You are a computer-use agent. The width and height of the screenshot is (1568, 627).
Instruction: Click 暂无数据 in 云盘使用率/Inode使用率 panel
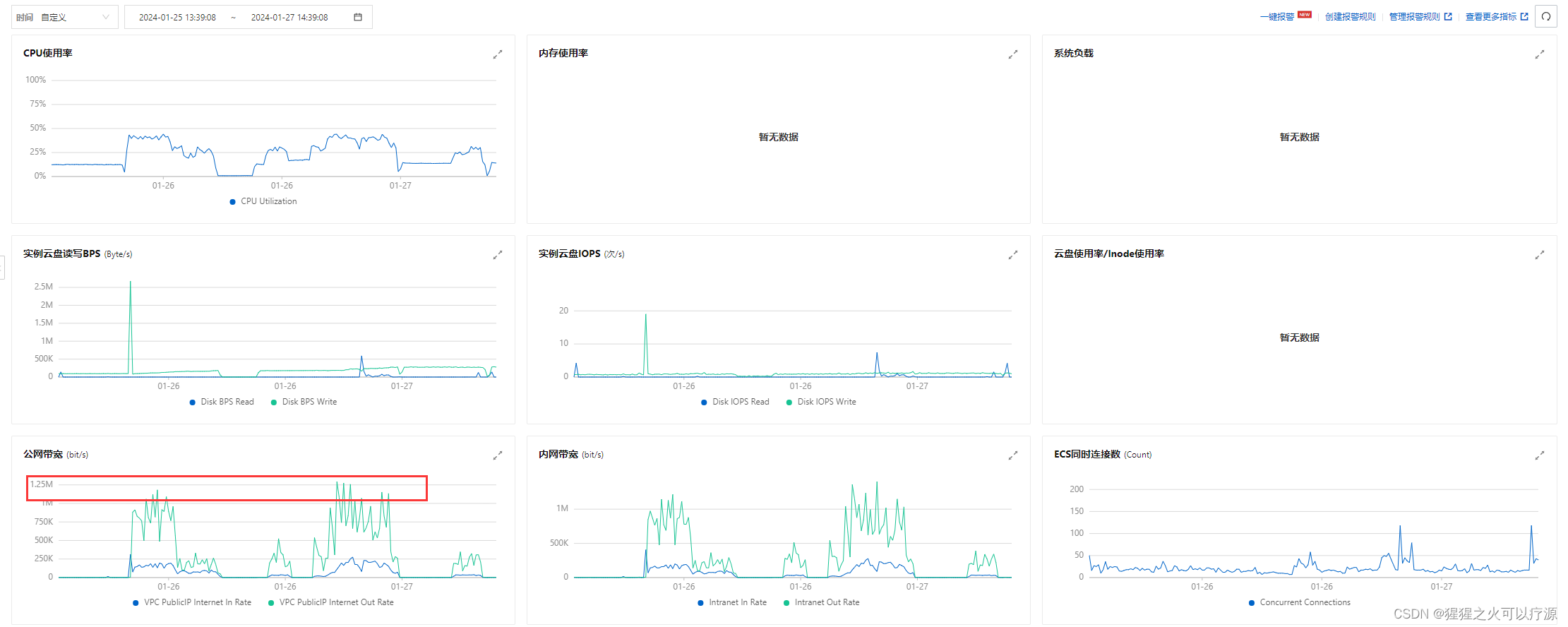point(1299,338)
